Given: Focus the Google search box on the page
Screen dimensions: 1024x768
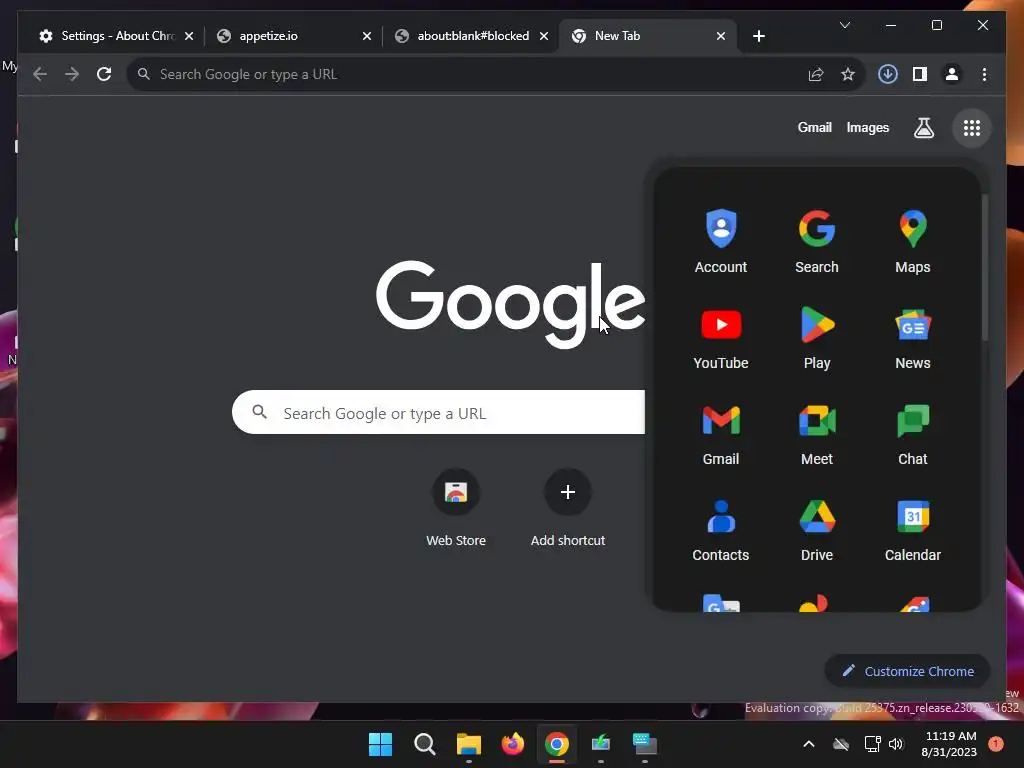Looking at the screenshot, I should click(x=438, y=412).
